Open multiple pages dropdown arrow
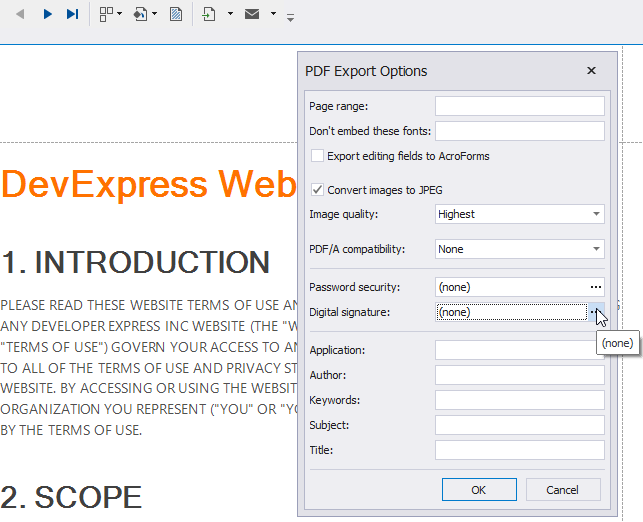Viewport: 643px width, 522px height. pos(119,14)
